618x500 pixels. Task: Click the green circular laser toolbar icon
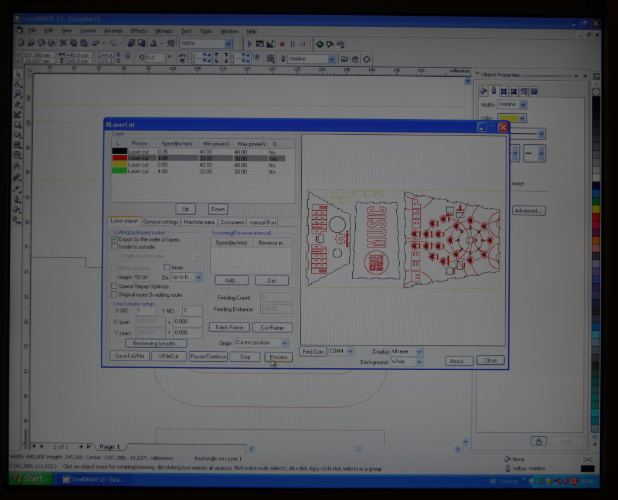coord(320,44)
